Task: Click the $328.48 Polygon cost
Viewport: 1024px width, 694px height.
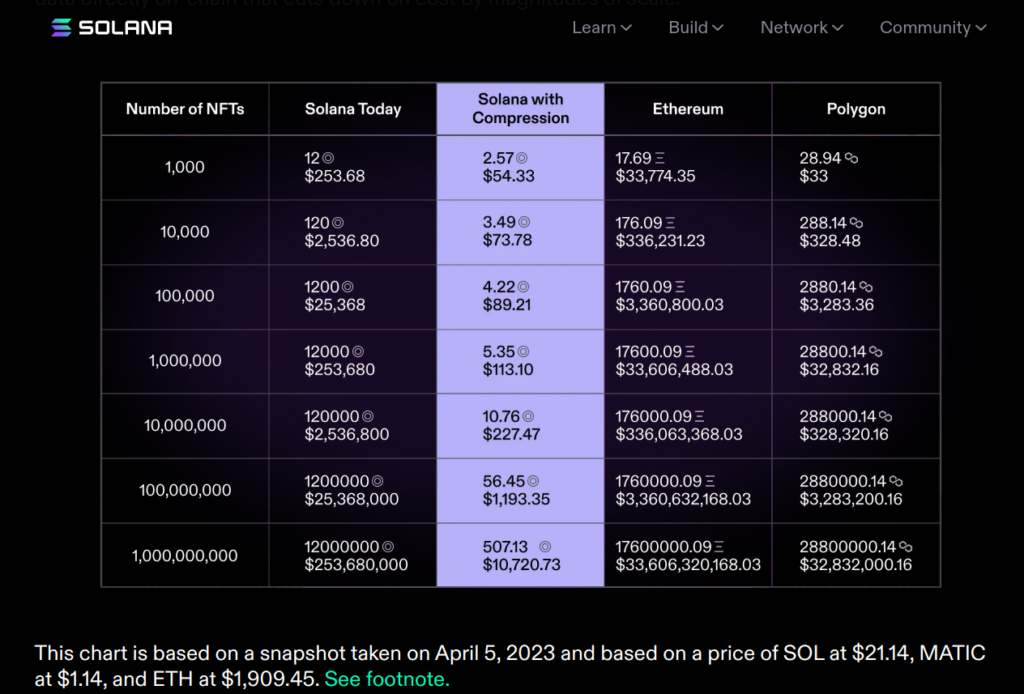Action: [x=830, y=241]
